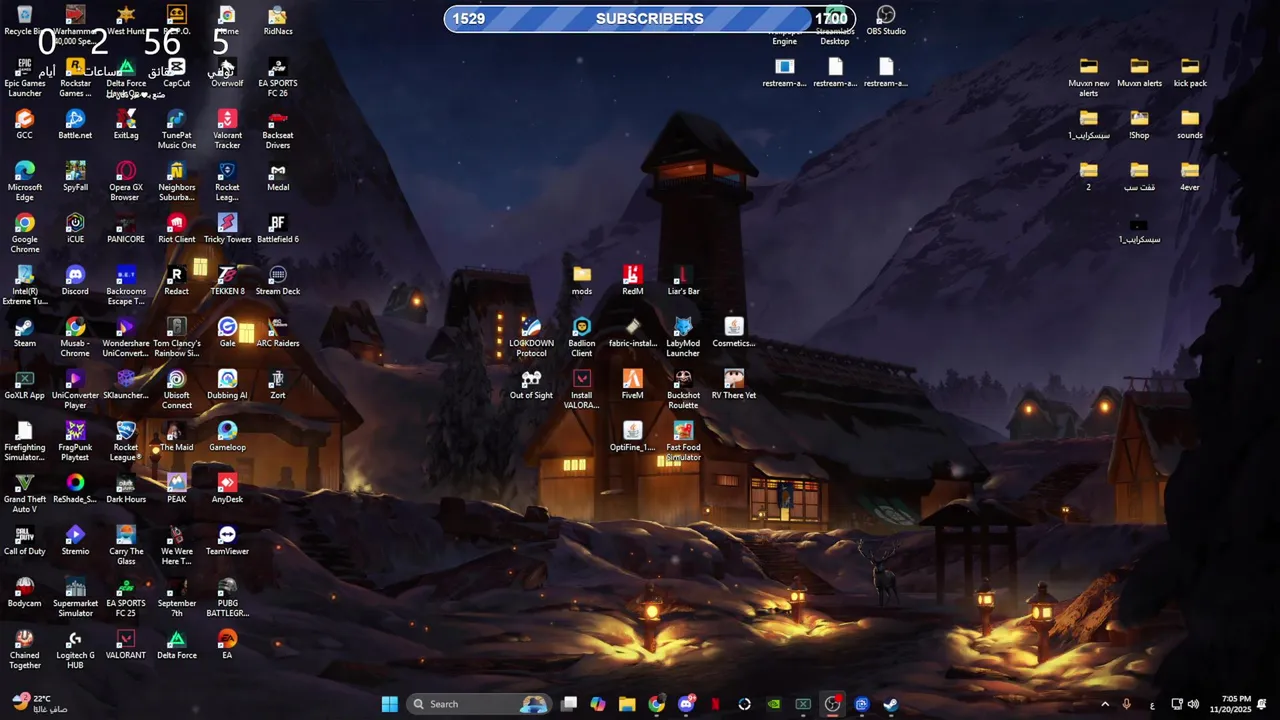Launch TeamViewer from the desktop
Image resolution: width=1280 pixels, height=720 pixels.
coord(227,540)
